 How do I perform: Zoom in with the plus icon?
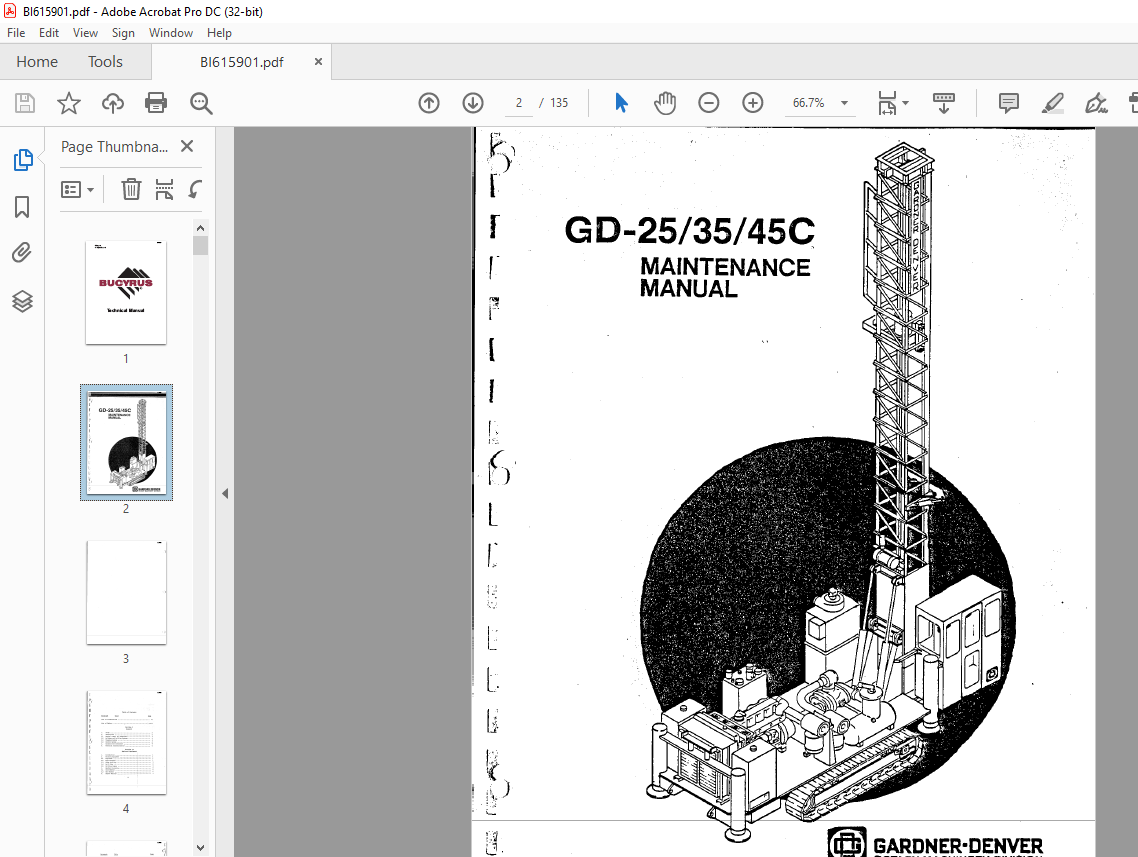[x=753, y=103]
